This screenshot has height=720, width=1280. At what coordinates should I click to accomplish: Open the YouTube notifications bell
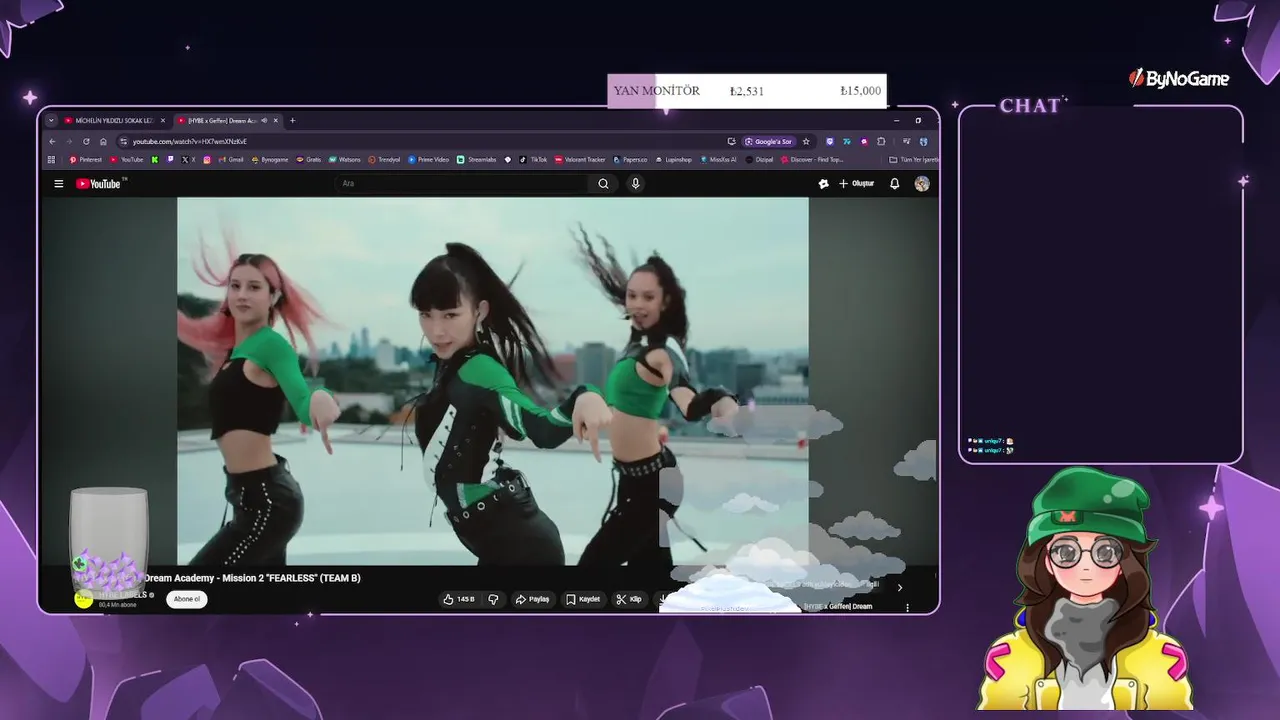point(895,184)
